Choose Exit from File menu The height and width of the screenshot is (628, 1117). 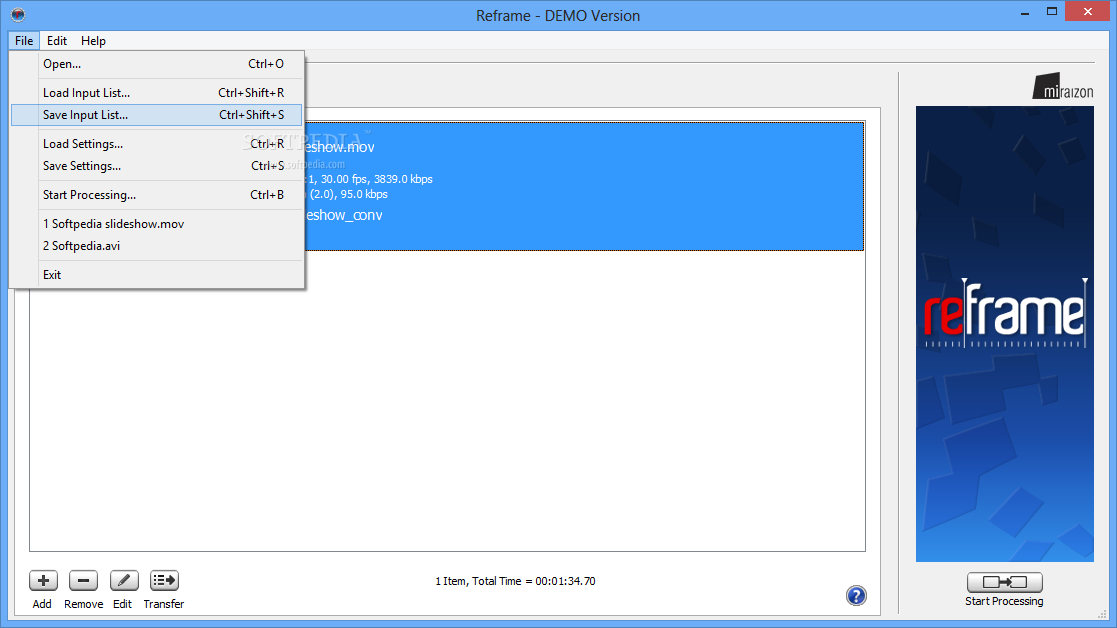[x=157, y=275]
